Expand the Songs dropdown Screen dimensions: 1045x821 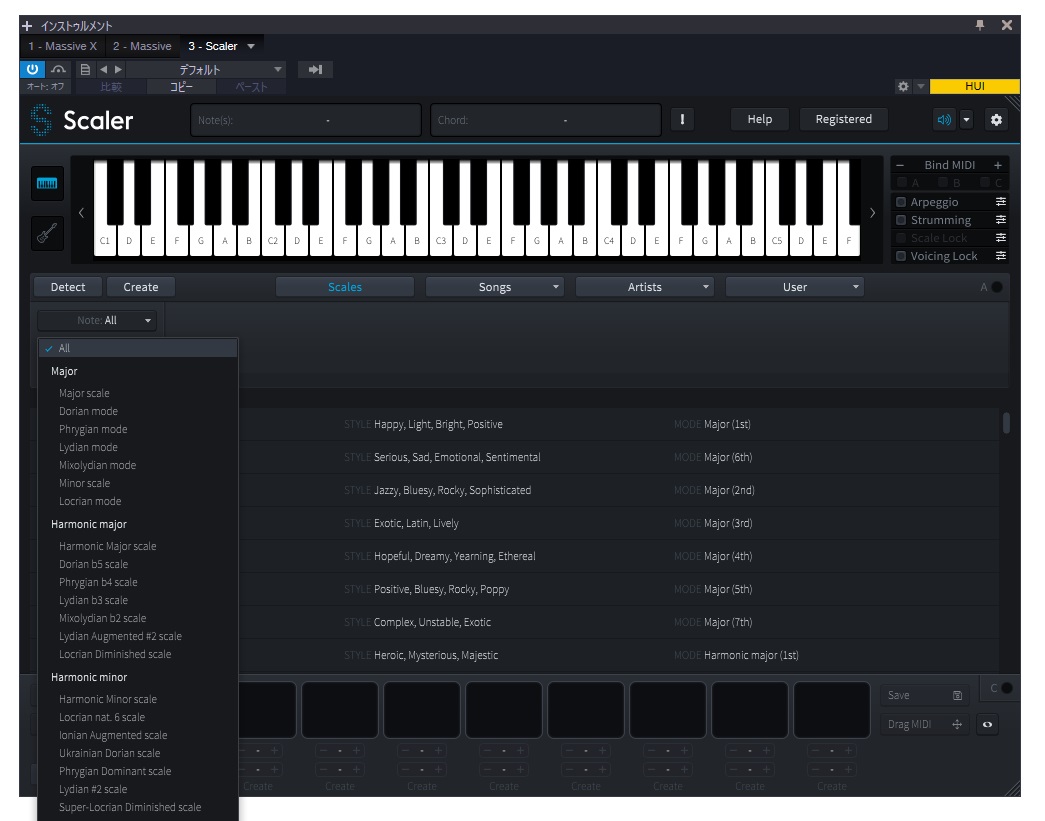pyautogui.click(x=495, y=287)
